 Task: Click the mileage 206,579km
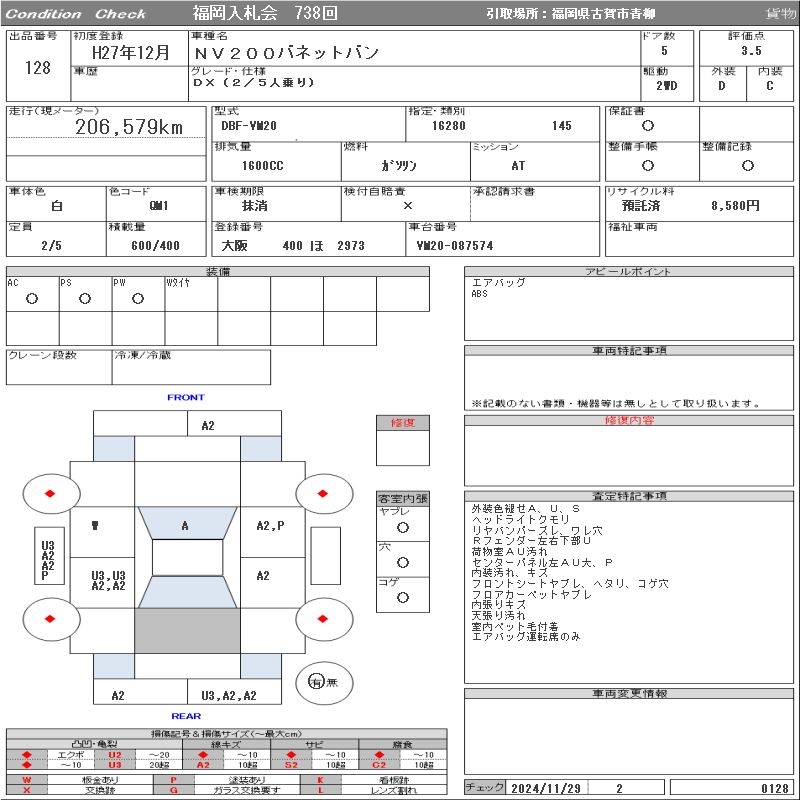pos(129,127)
